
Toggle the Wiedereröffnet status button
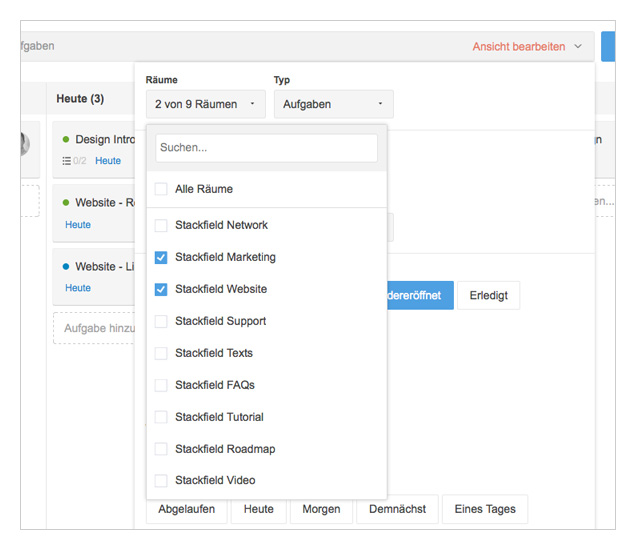tap(420, 295)
